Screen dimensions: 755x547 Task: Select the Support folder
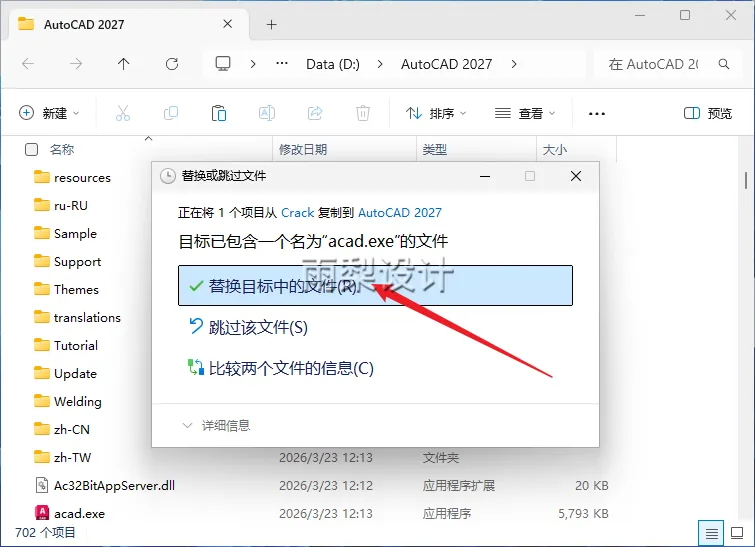[x=77, y=261]
